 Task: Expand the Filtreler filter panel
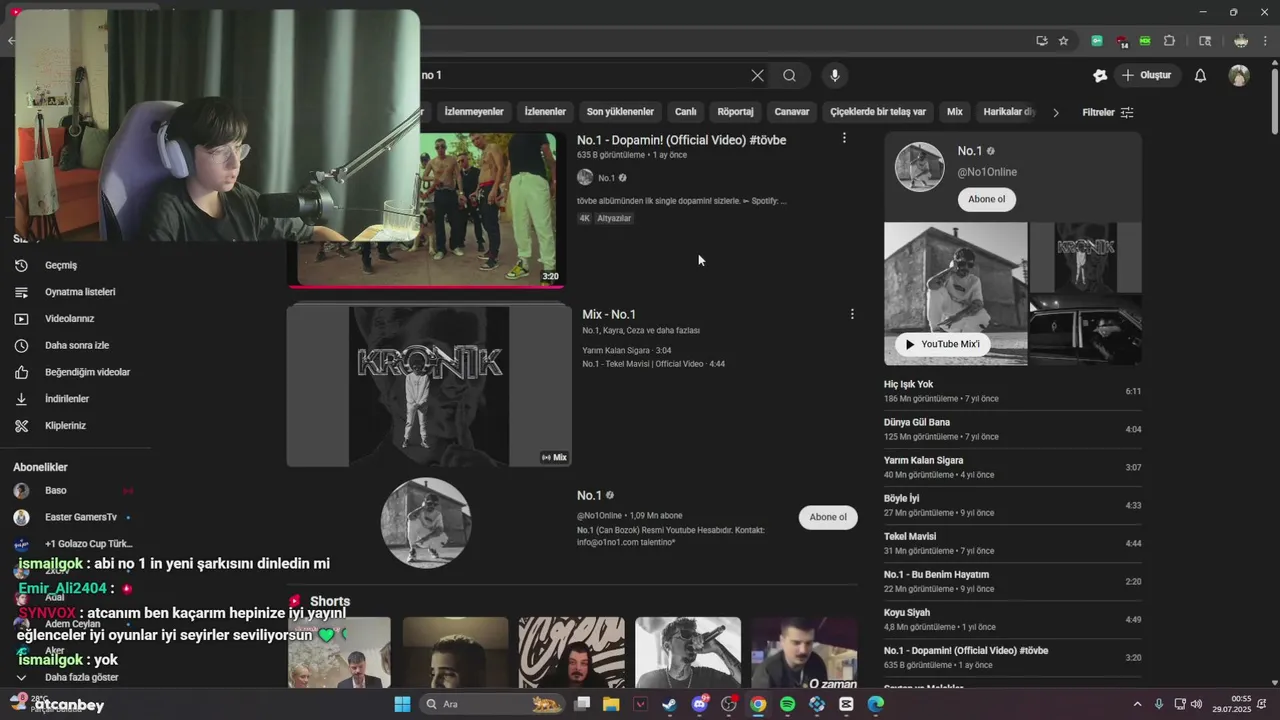[x=1108, y=112]
